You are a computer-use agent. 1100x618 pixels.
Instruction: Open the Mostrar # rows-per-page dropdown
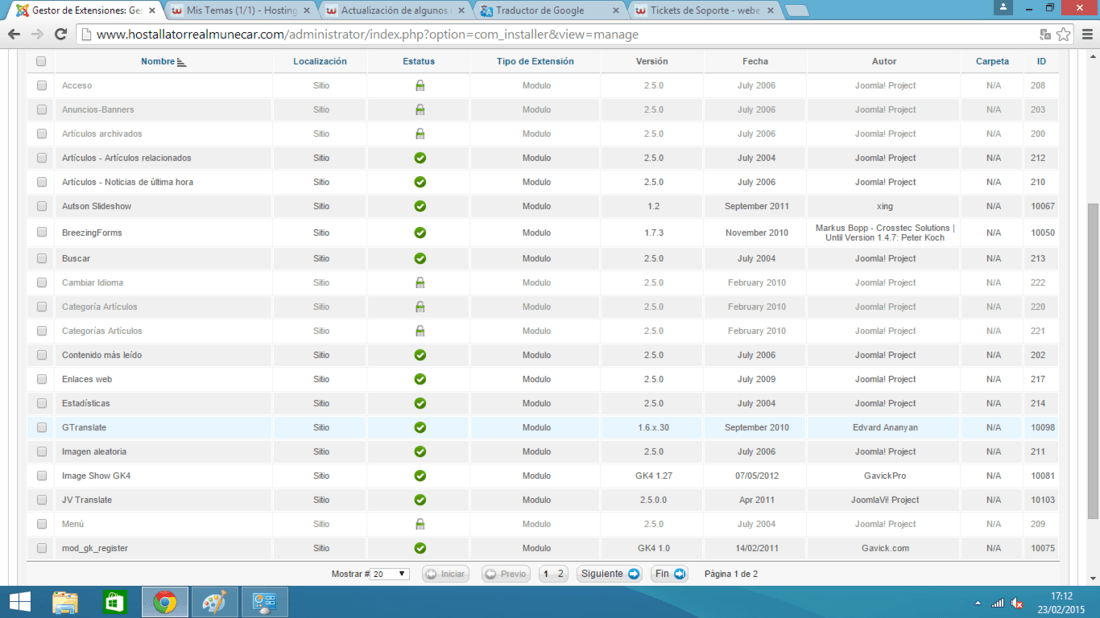(389, 574)
